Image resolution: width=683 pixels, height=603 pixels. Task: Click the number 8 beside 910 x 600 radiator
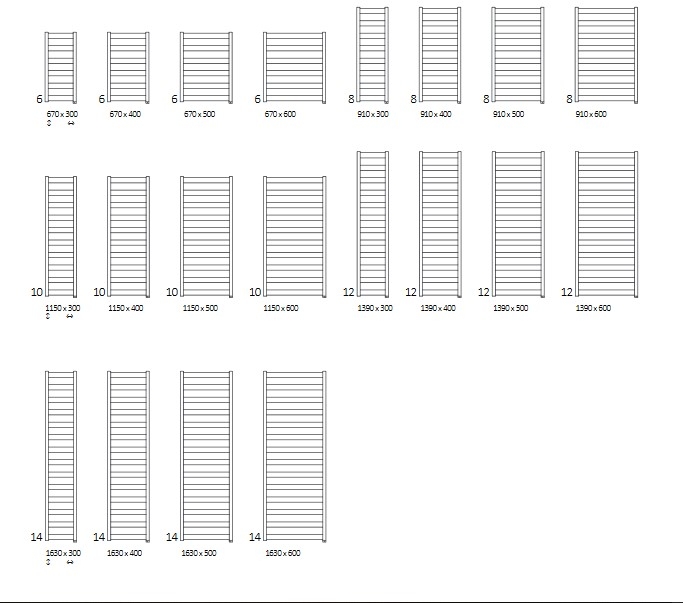(569, 99)
